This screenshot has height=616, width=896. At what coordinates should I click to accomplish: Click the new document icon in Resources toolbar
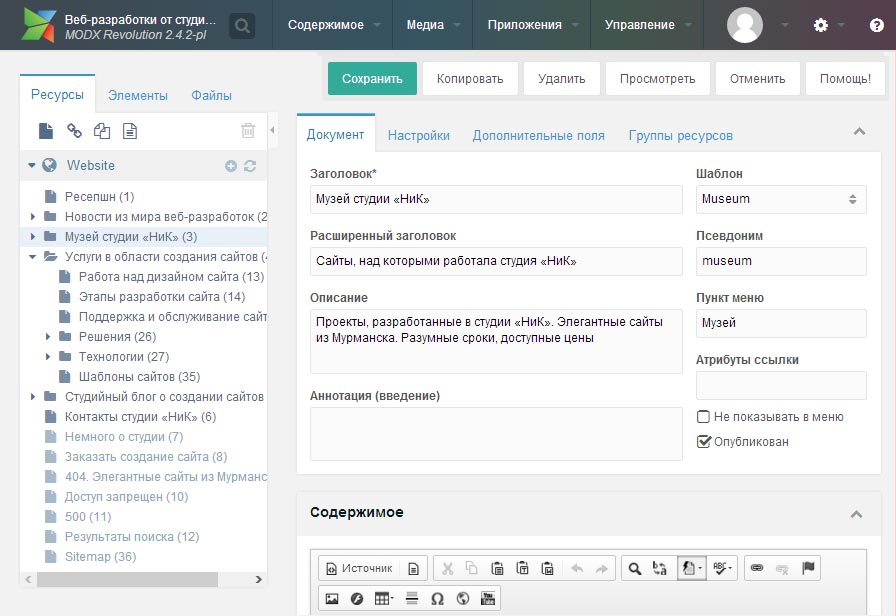click(46, 131)
